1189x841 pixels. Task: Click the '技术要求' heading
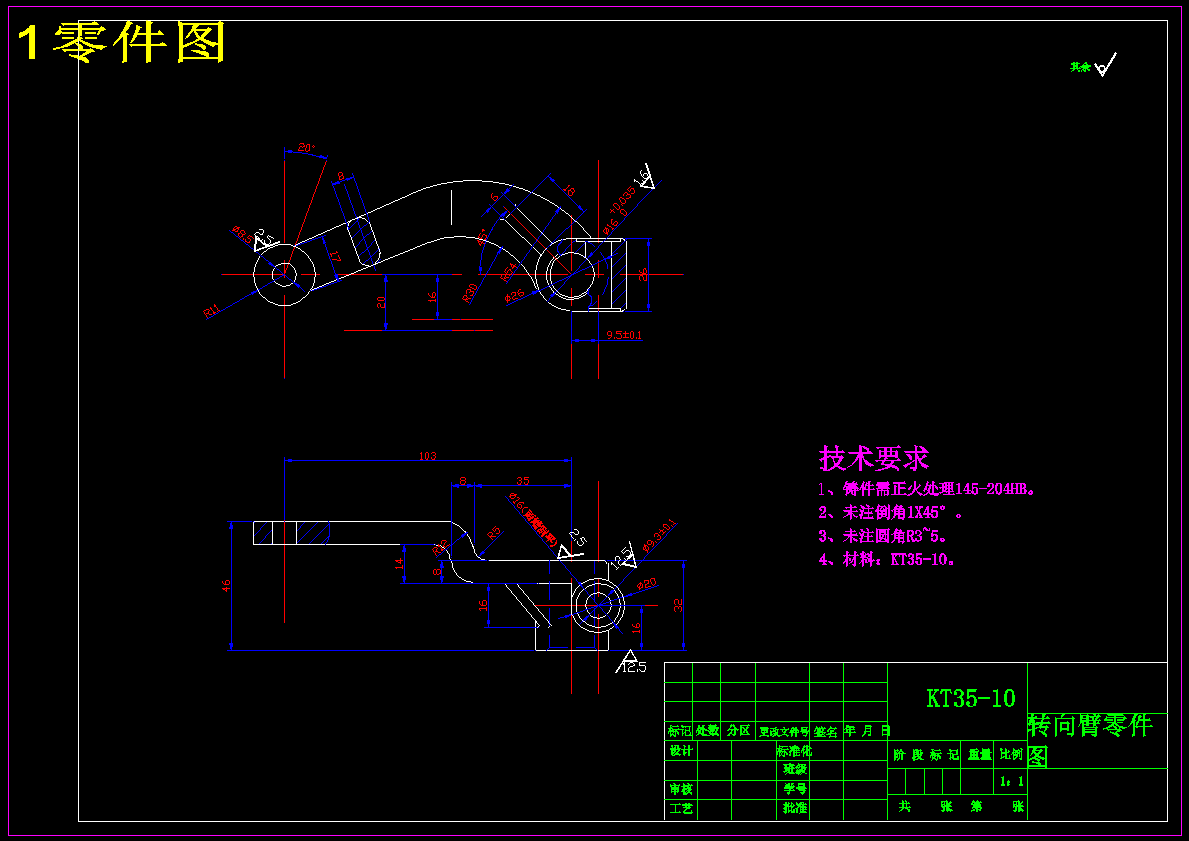click(x=874, y=458)
